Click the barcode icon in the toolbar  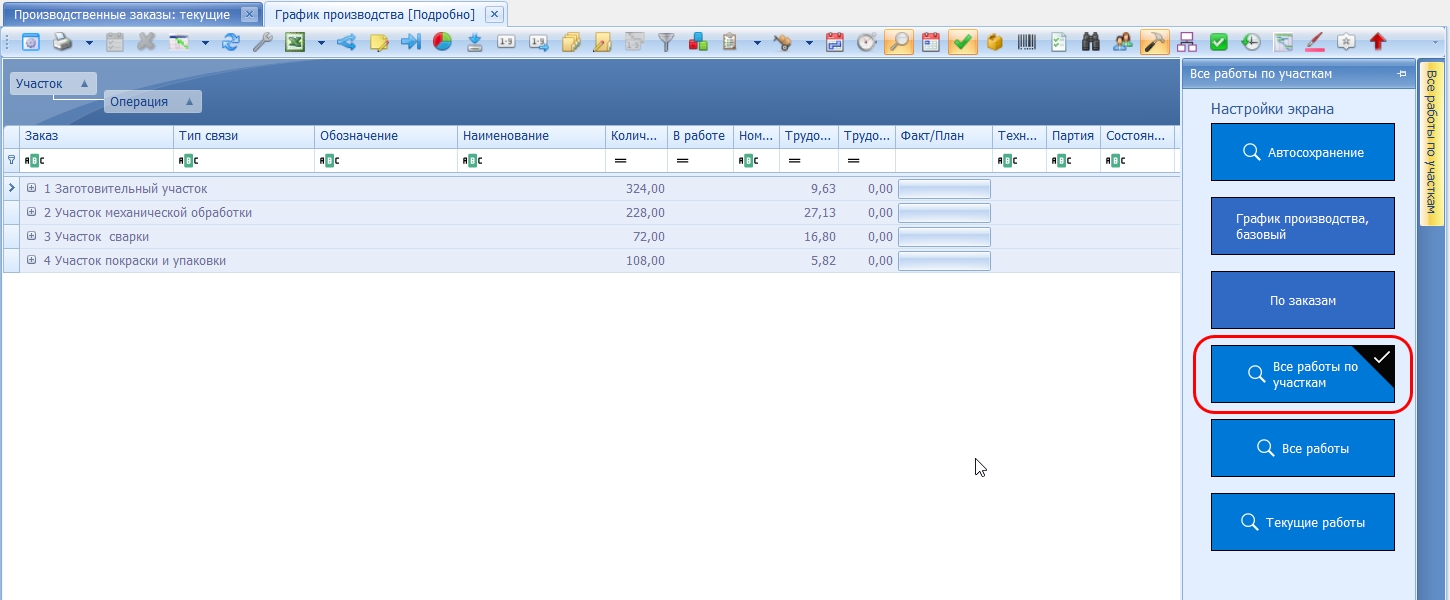1027,42
